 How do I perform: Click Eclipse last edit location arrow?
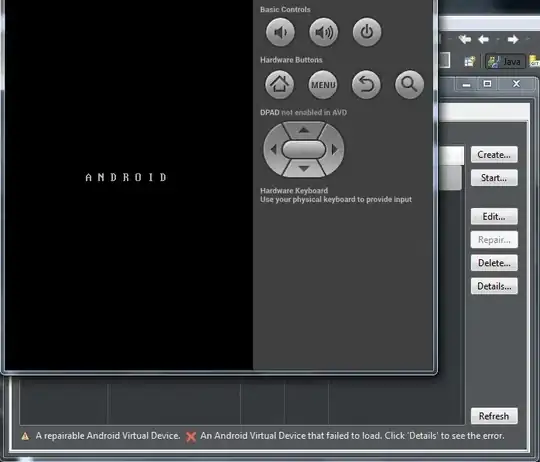[x=465, y=39]
